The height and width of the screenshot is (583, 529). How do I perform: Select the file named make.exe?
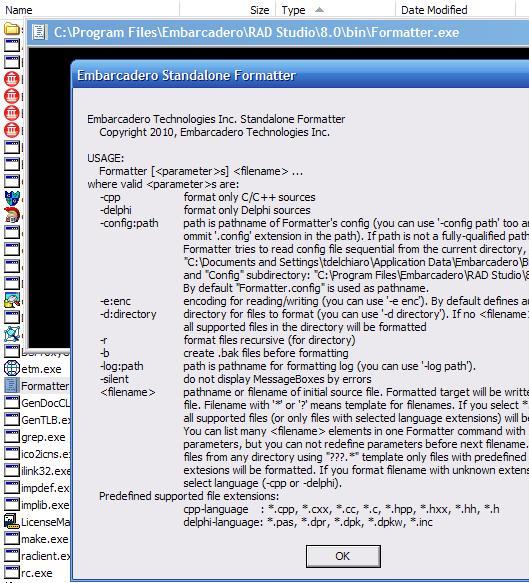tap(45, 539)
